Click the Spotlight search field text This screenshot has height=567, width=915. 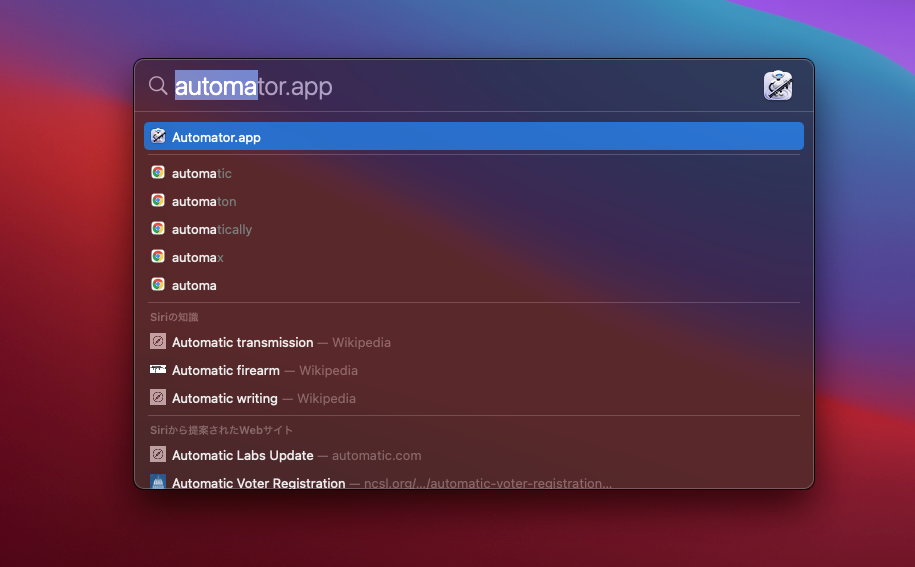253,86
